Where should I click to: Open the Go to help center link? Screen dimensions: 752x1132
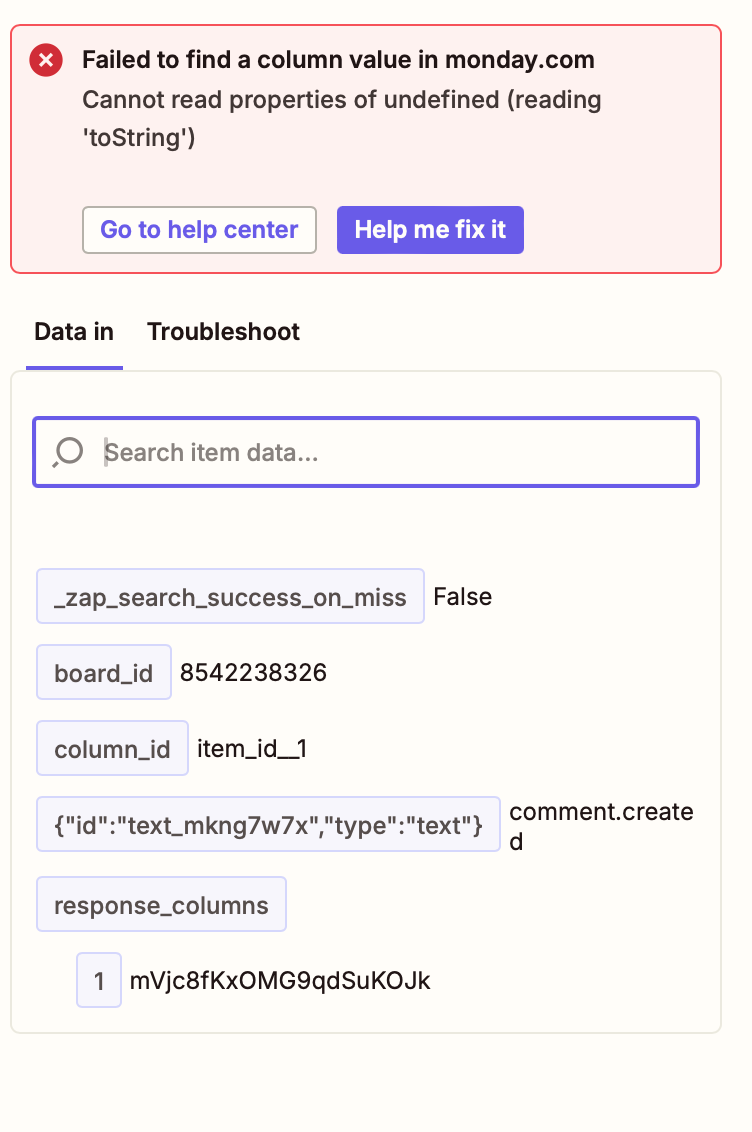coord(199,230)
